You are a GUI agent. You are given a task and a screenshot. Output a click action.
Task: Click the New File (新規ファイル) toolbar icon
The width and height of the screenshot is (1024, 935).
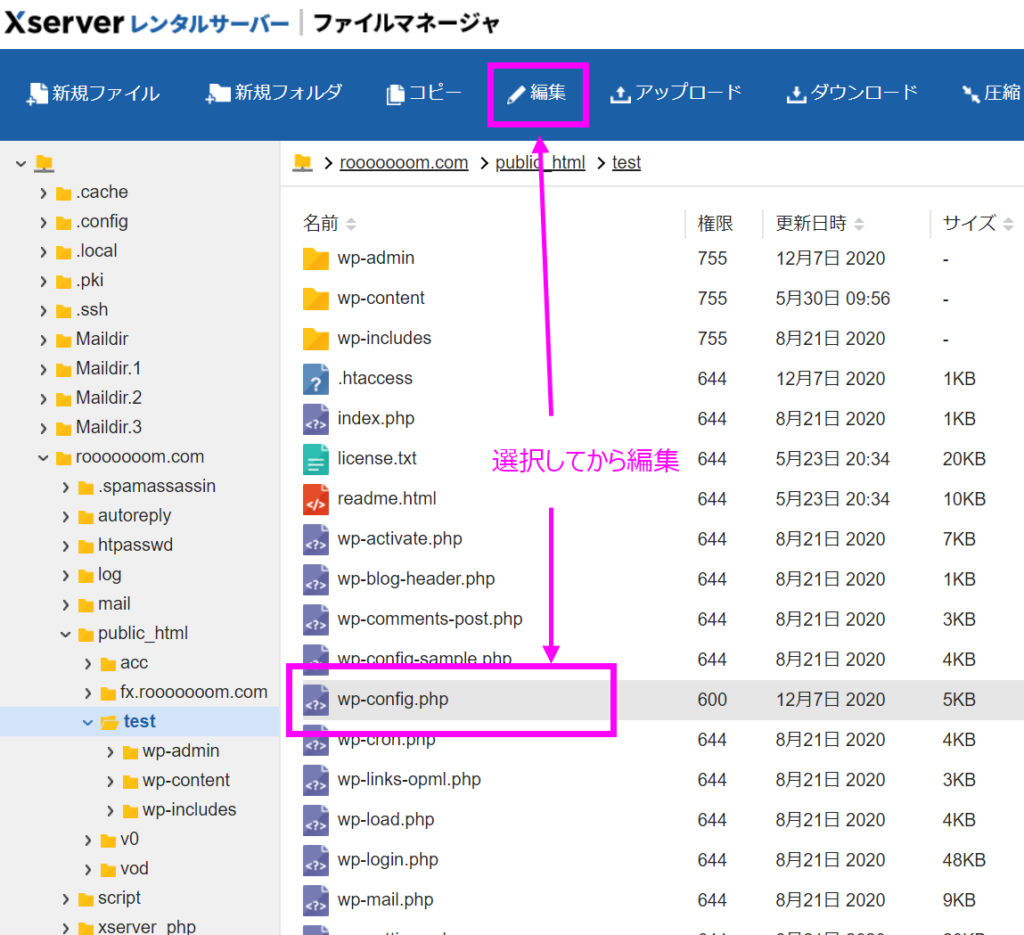coord(38,94)
